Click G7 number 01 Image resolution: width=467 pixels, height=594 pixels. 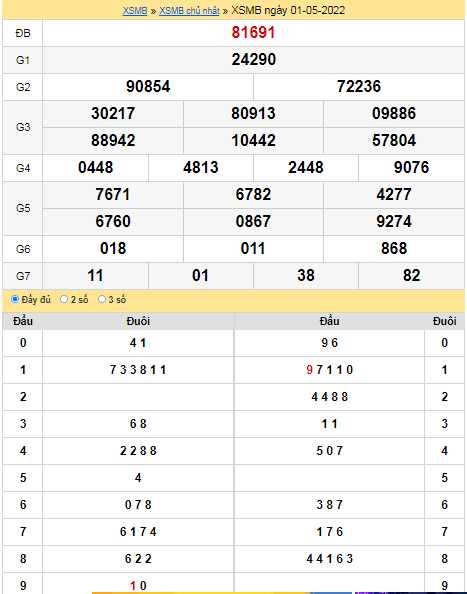click(201, 275)
